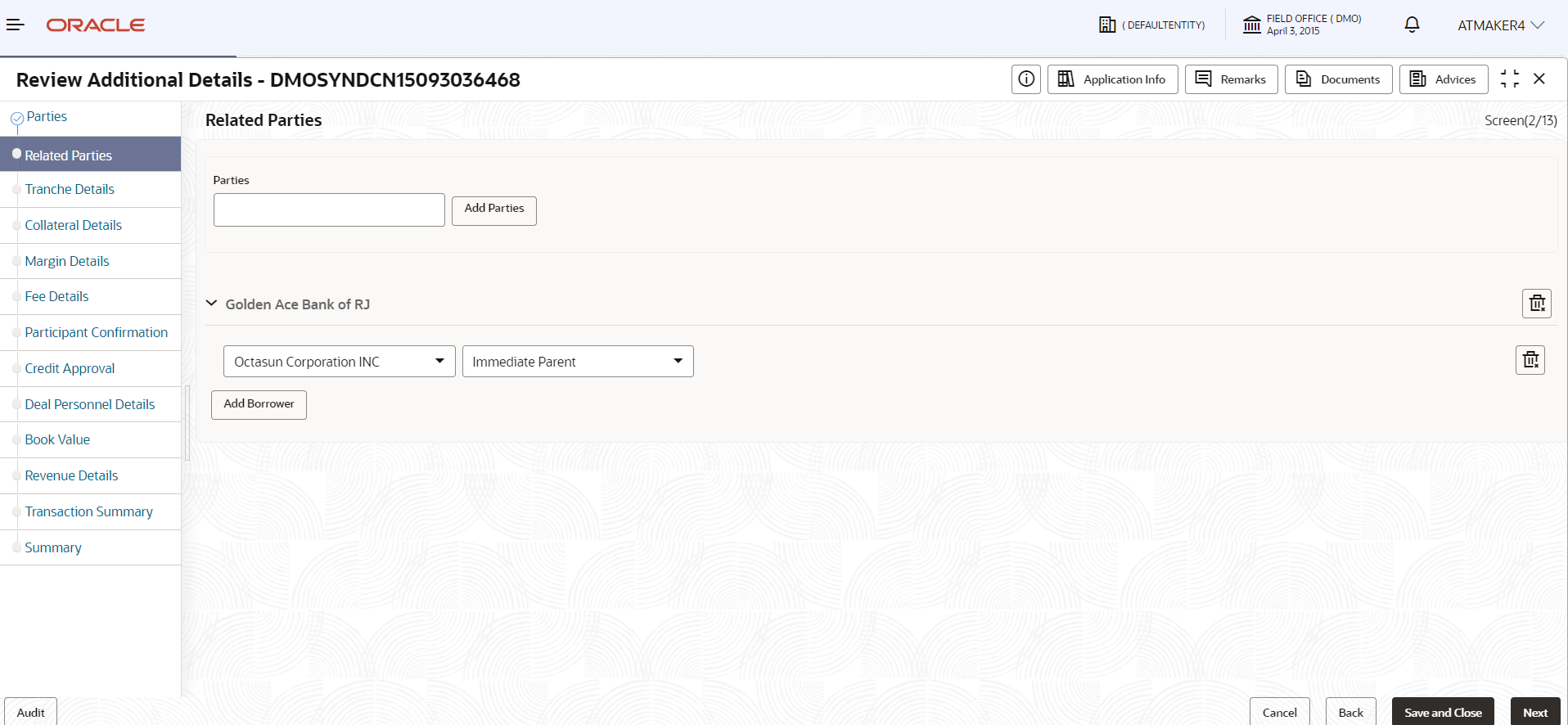Open the Tranche Details step
Viewport: 1568px width, 725px height.
70,189
